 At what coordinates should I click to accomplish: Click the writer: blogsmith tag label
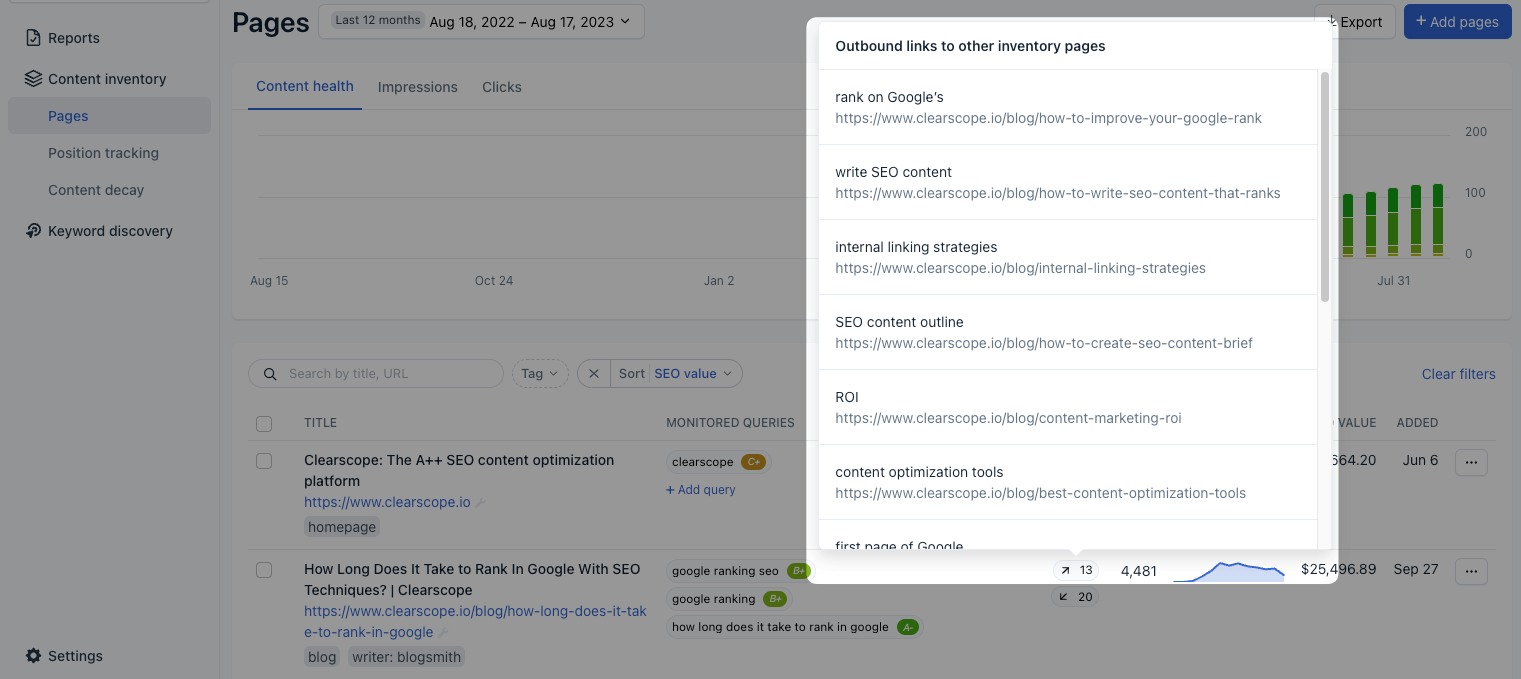(x=406, y=657)
